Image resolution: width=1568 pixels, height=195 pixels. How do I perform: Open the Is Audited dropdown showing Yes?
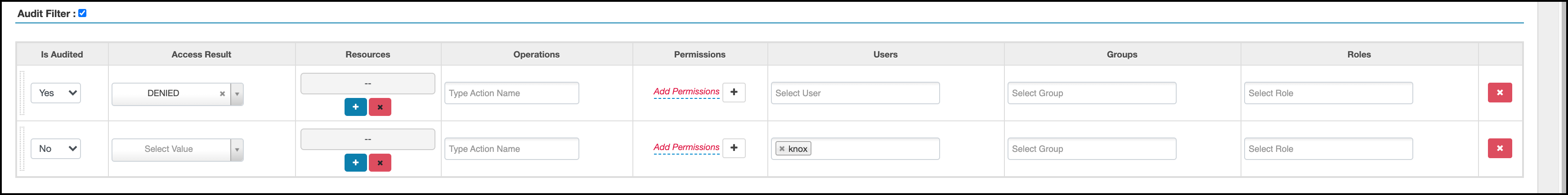click(56, 93)
